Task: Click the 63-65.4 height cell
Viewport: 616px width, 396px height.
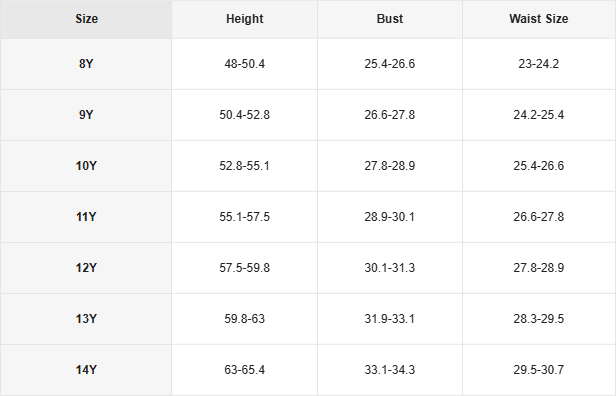Action: pyautogui.click(x=244, y=370)
